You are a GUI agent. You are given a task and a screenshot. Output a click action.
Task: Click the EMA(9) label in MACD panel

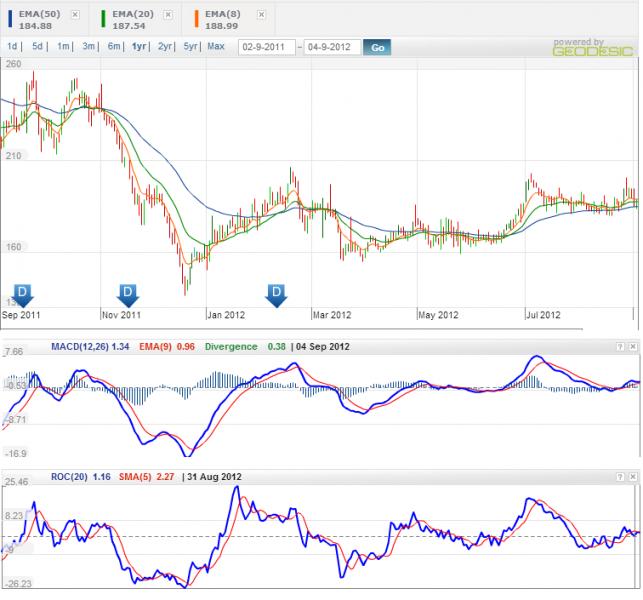[x=154, y=347]
